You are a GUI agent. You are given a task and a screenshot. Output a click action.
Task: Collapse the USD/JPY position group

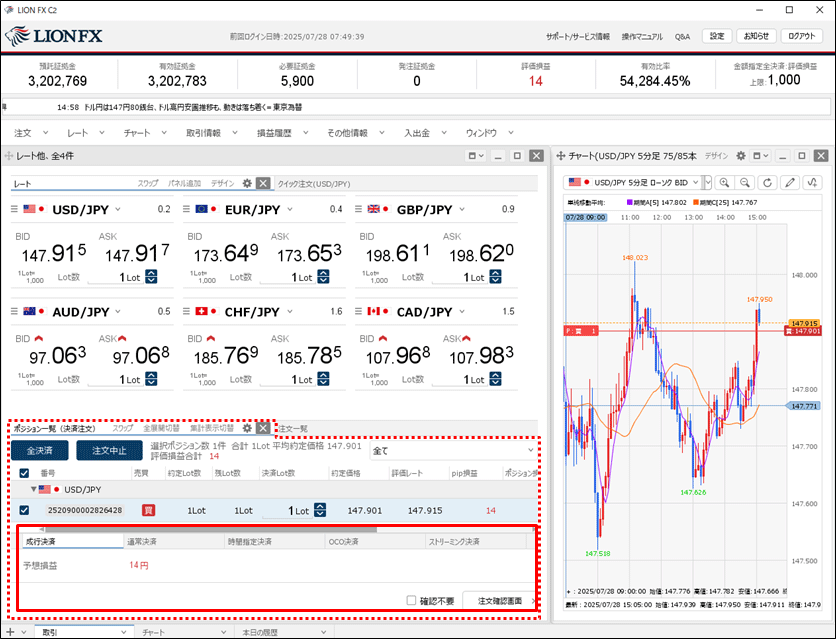click(x=34, y=490)
